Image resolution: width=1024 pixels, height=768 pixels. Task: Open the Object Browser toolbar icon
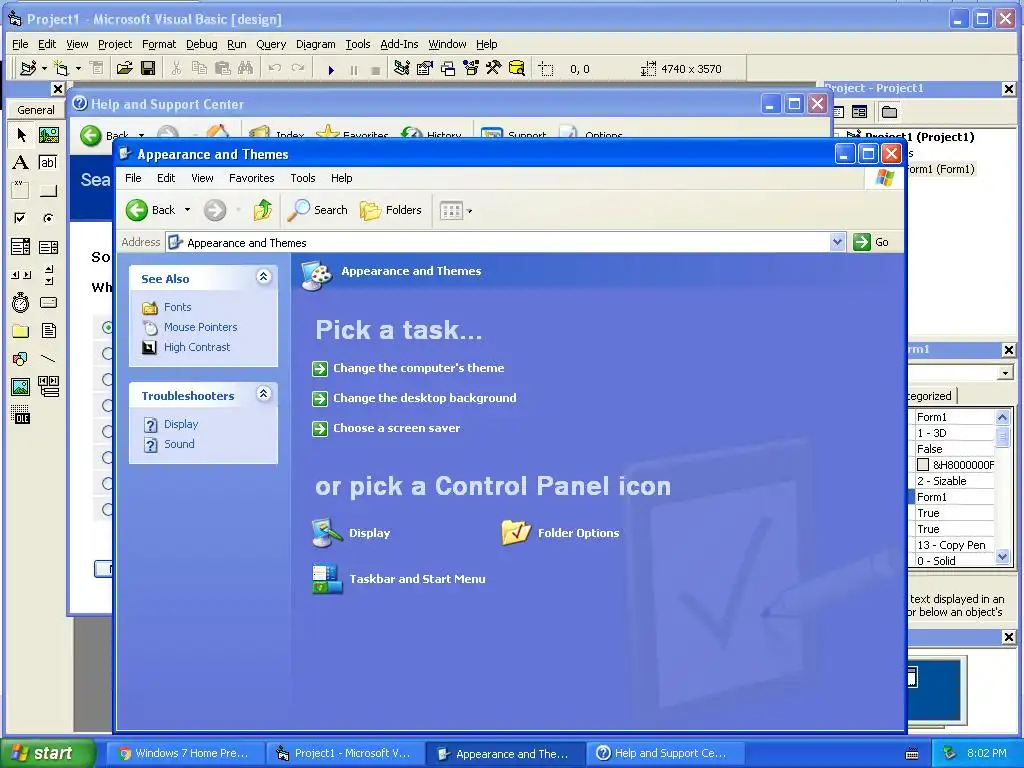[x=471, y=69]
